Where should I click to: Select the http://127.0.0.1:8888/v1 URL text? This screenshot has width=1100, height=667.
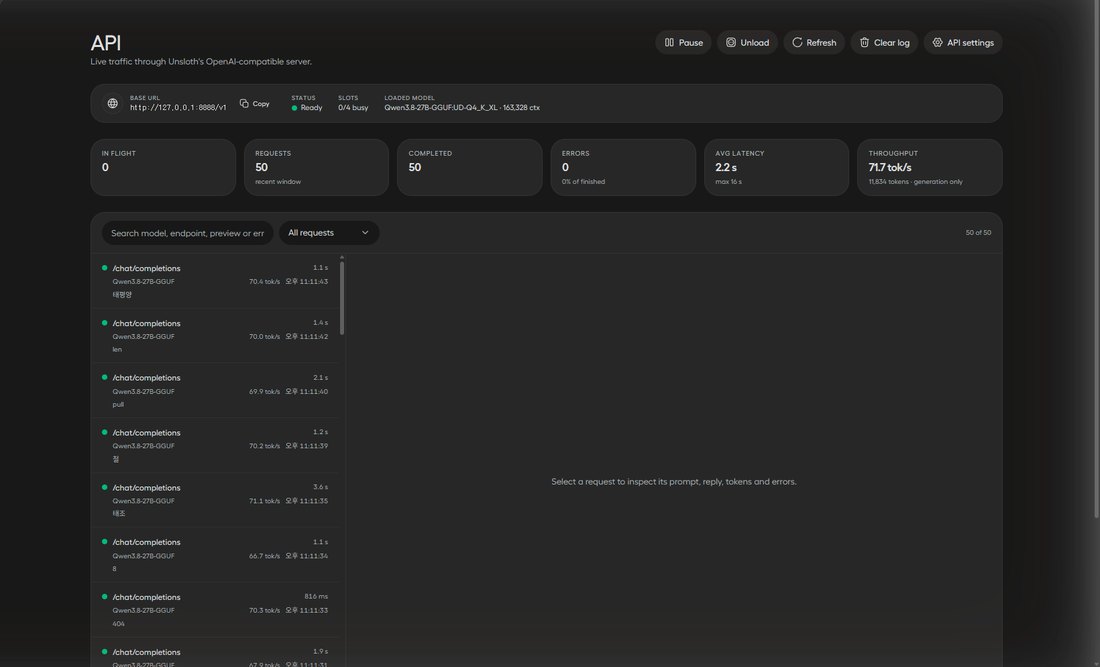click(x=178, y=108)
